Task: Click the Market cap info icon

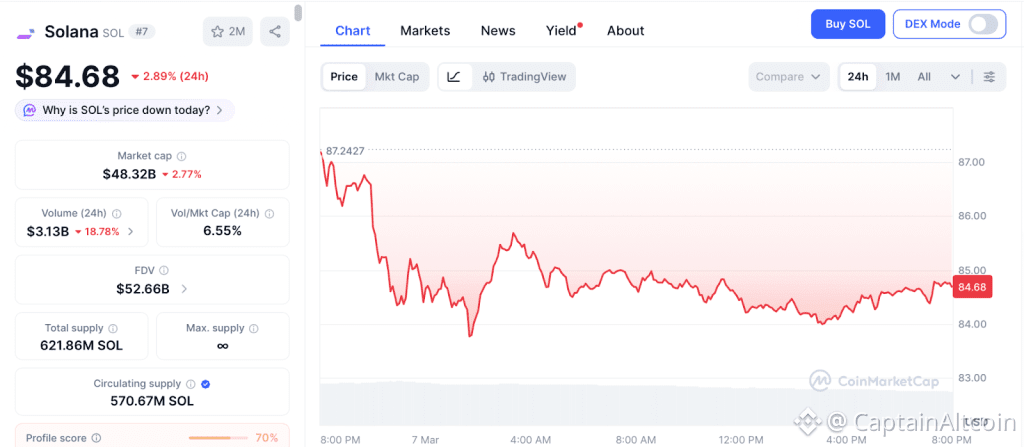Action: [x=181, y=157]
